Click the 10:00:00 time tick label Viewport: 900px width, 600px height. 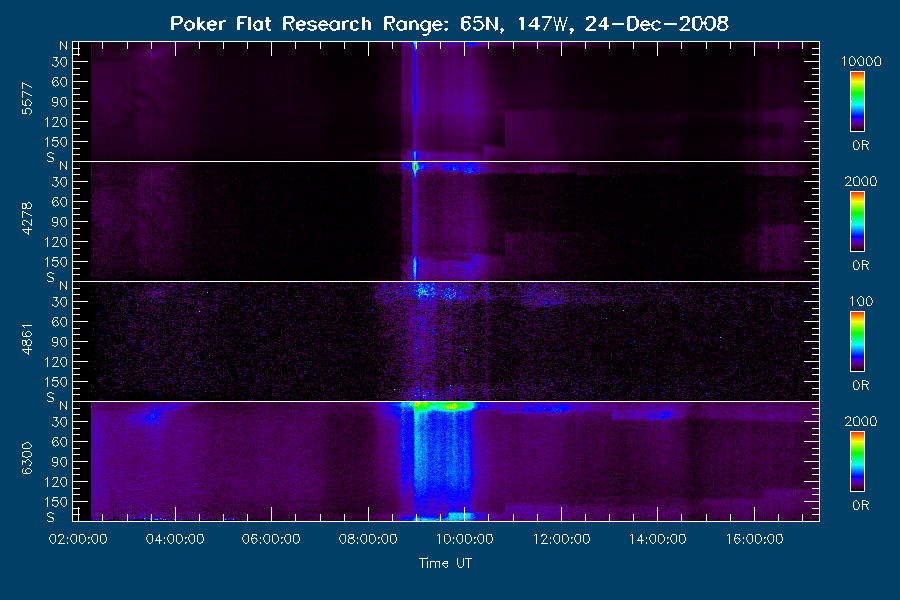coord(464,539)
